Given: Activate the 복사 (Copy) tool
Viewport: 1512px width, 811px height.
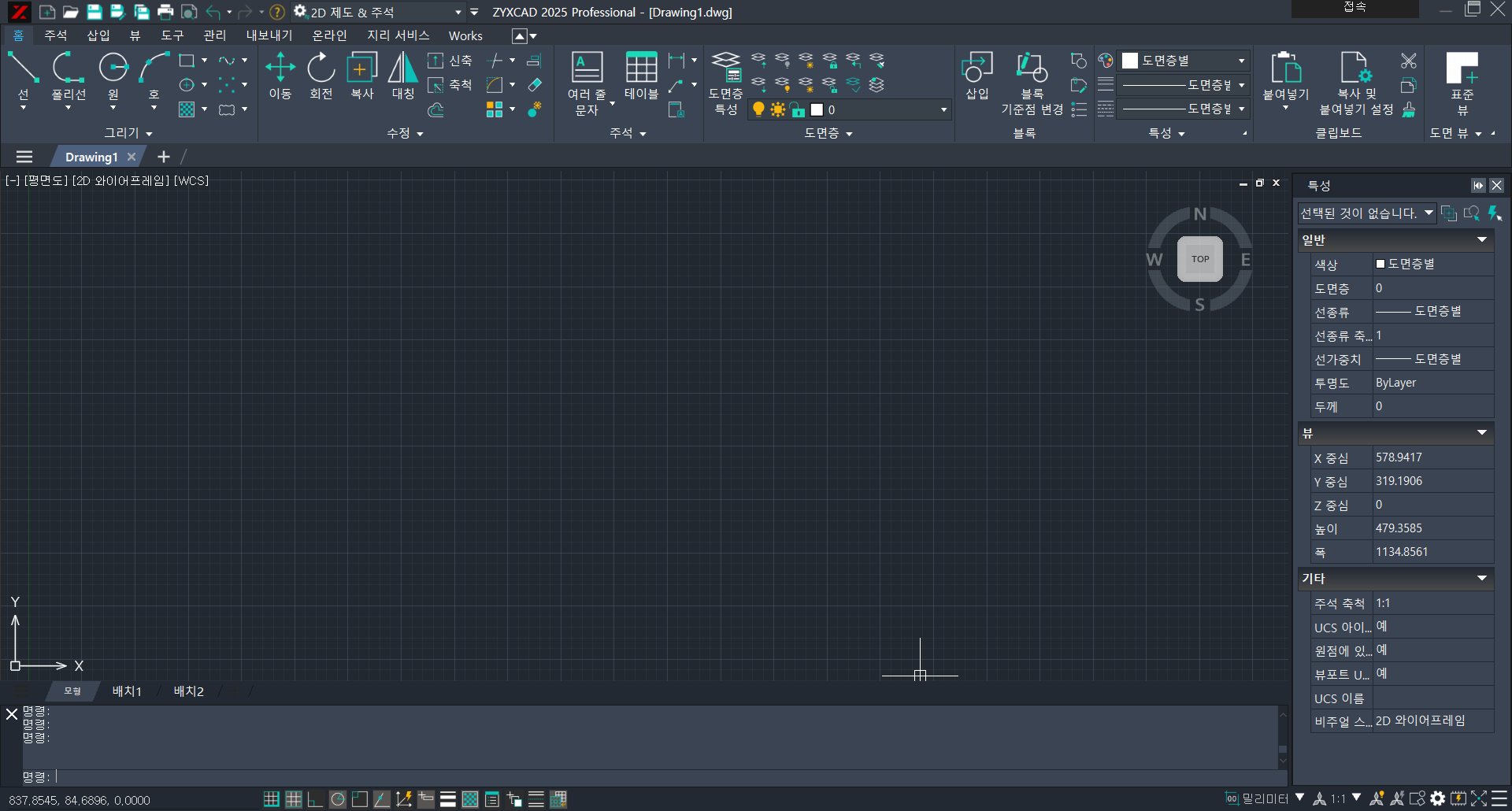Looking at the screenshot, I should 362,76.
